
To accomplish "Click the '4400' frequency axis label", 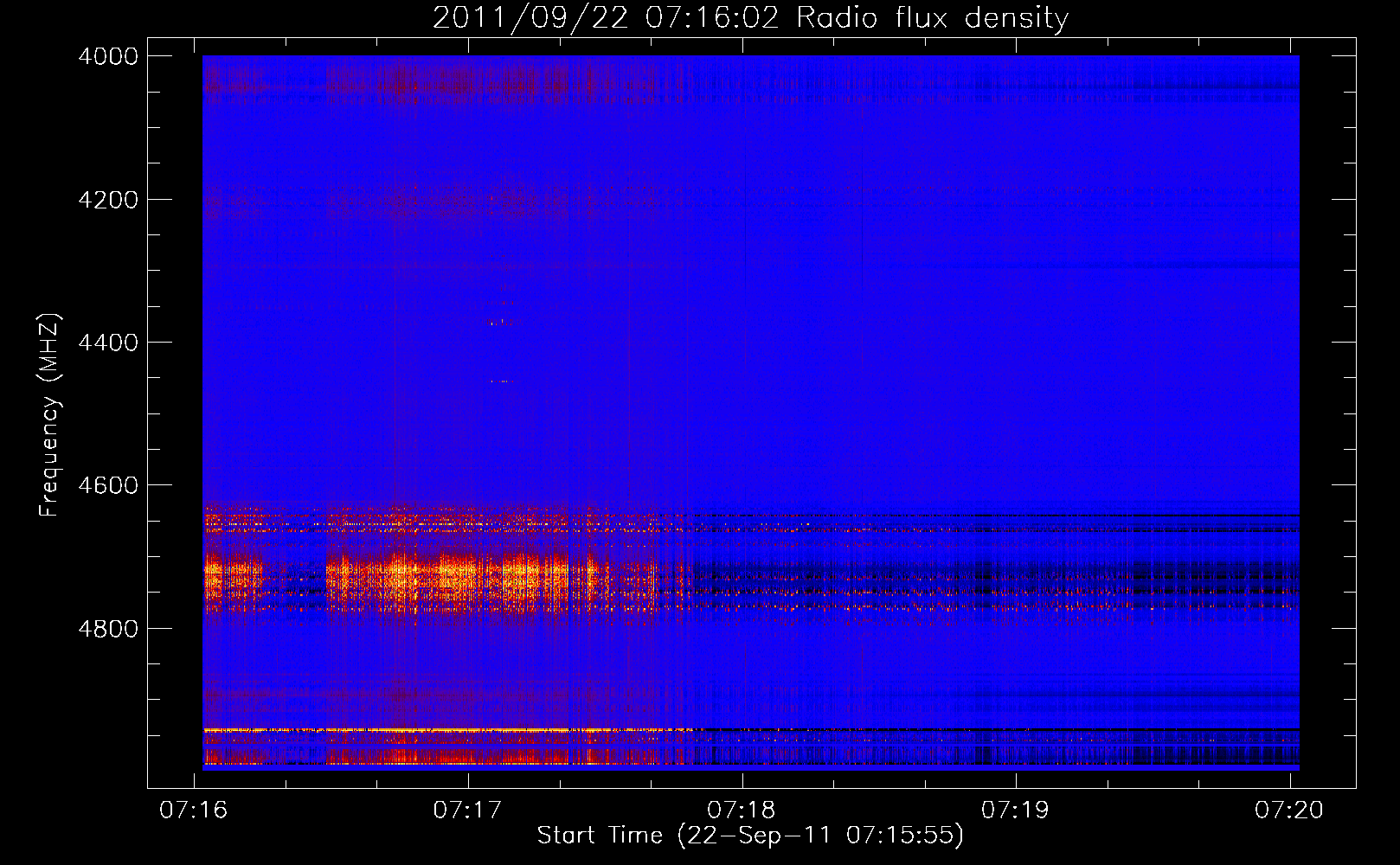I will pos(108,343).
